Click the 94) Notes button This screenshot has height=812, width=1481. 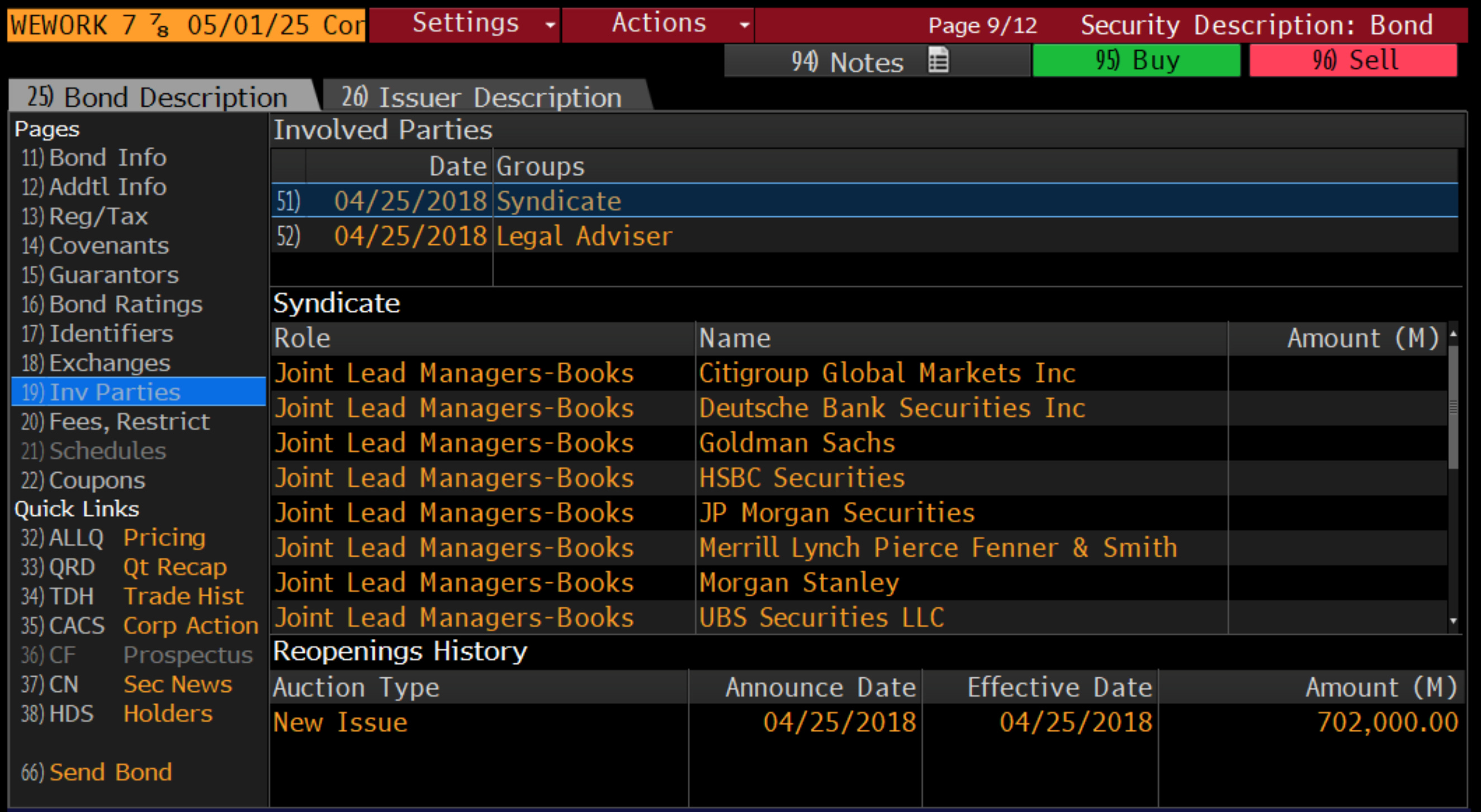click(x=877, y=60)
